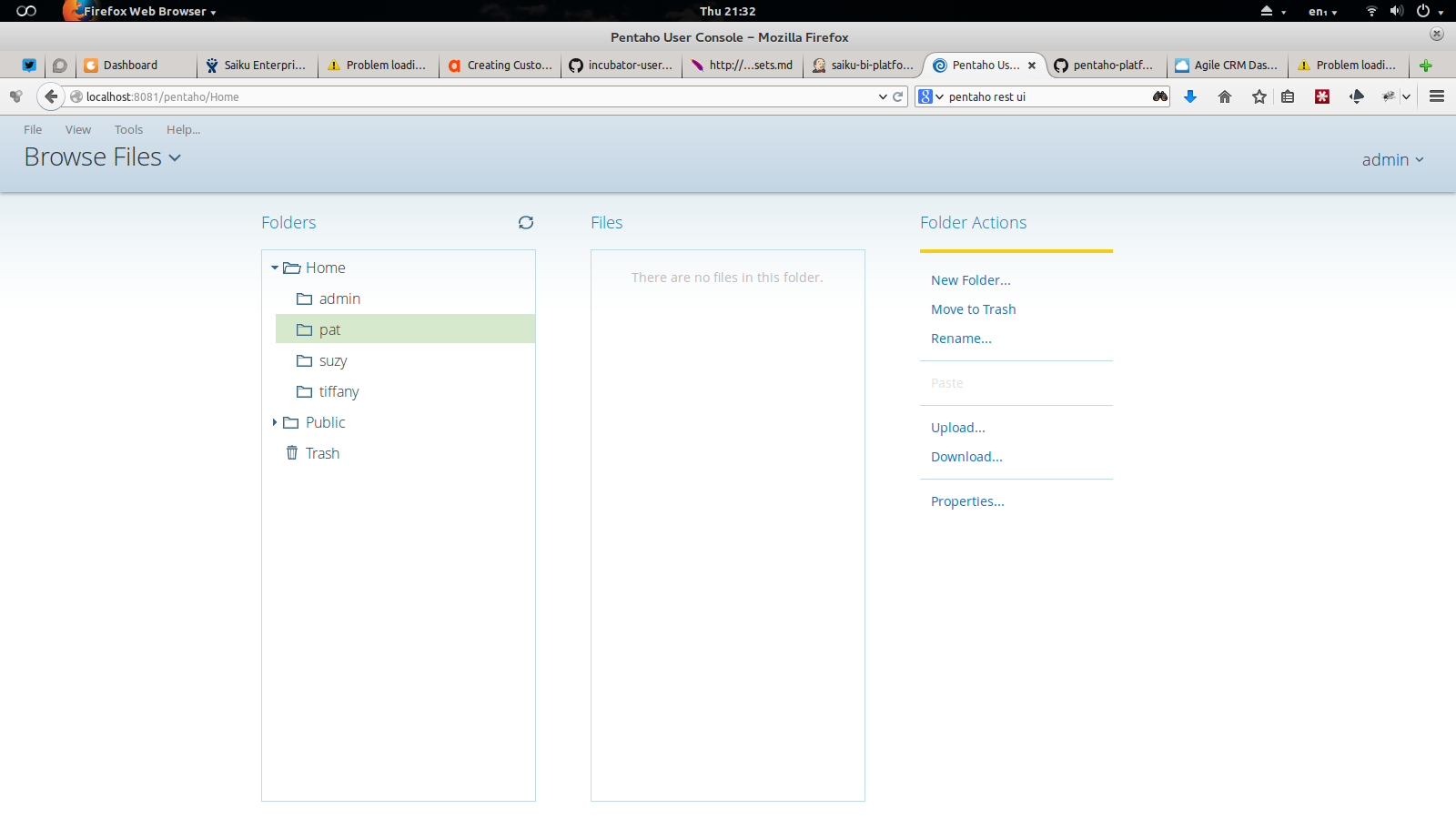Viewport: 1456px width, 819px height.
Task: Open a new browser tab with plus icon
Action: point(1426,66)
